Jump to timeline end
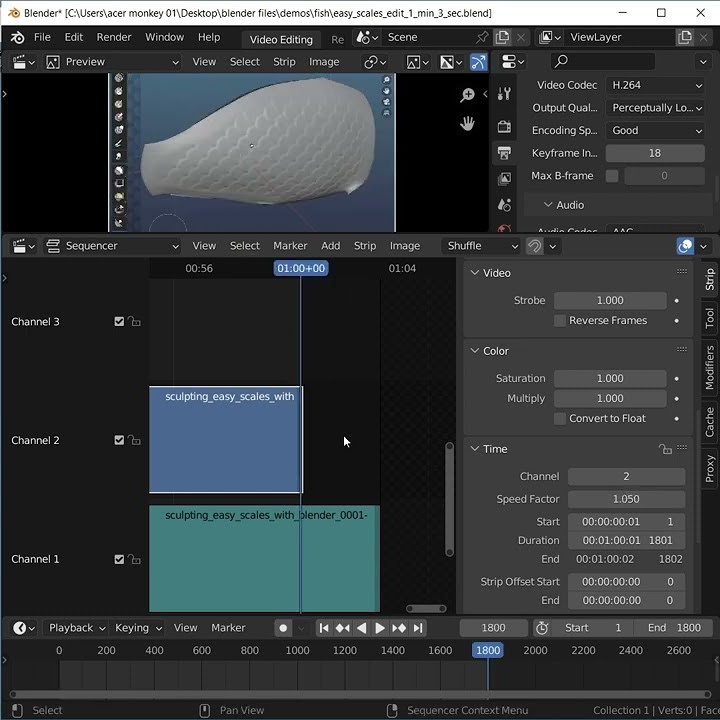720x720 pixels. pos(418,628)
